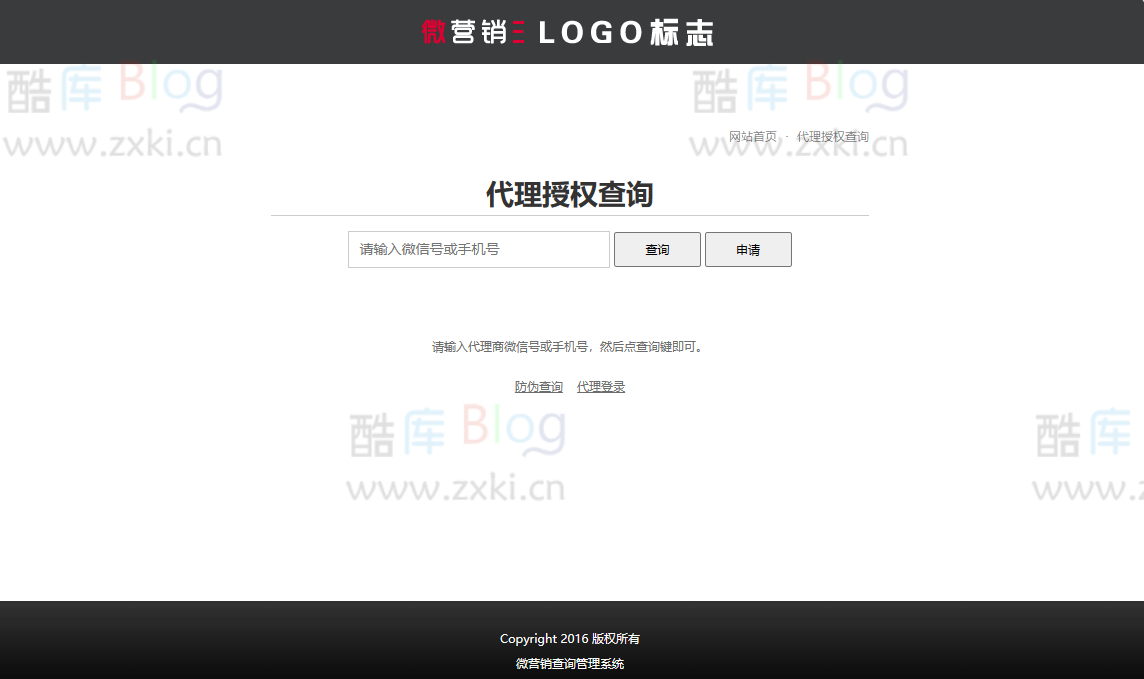1144x679 pixels.
Task: Click the 查询 query button
Action: [657, 249]
